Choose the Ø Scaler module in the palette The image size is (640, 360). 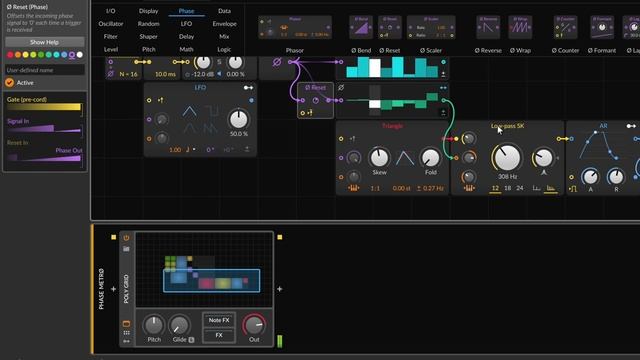[x=431, y=27]
